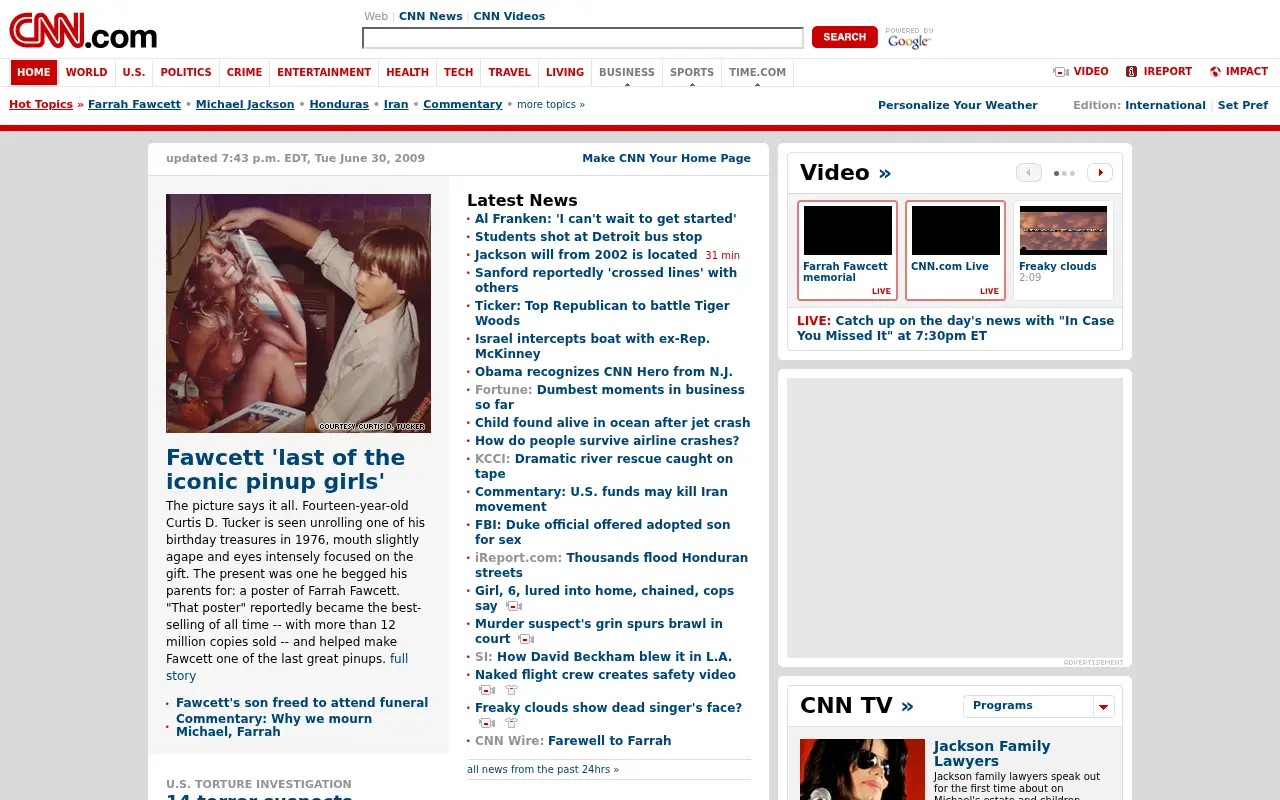Select the carousel page indicator dots
The height and width of the screenshot is (800, 1280).
pyautogui.click(x=1064, y=173)
